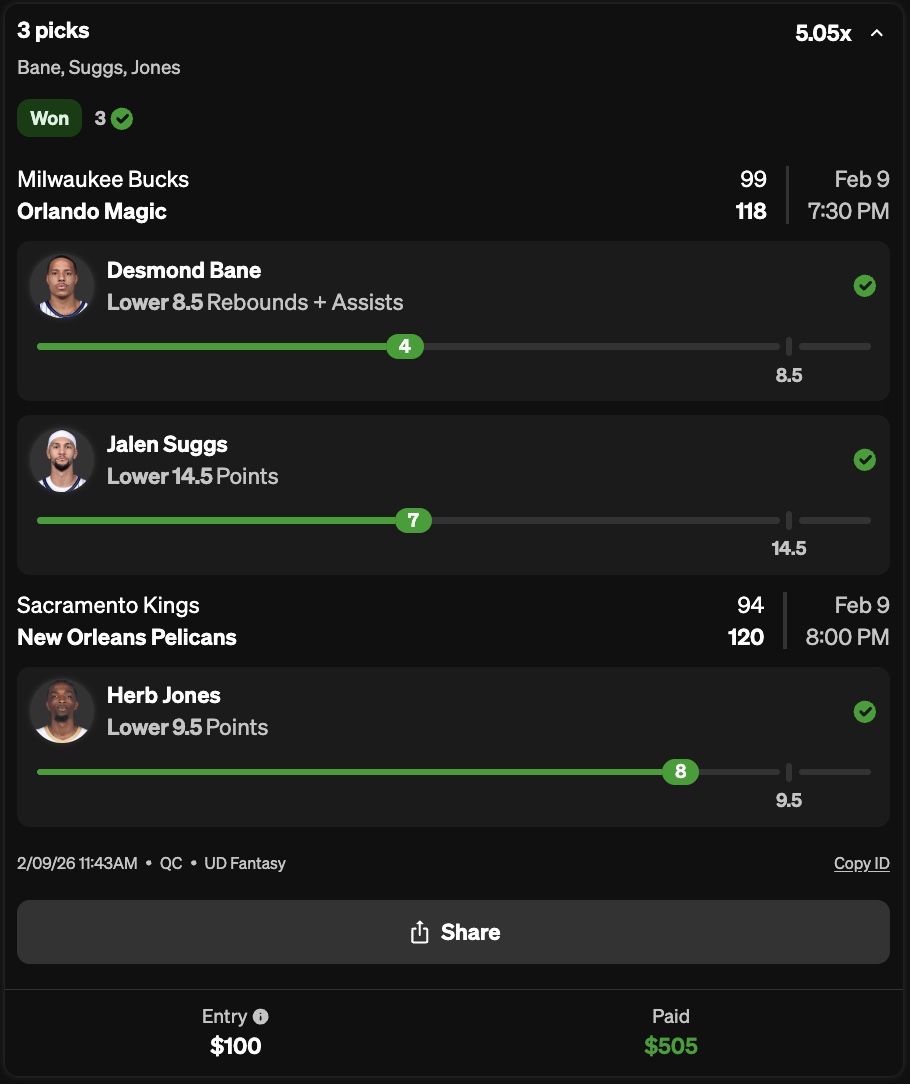Click the green check next to 3 wins

pyautogui.click(x=122, y=119)
